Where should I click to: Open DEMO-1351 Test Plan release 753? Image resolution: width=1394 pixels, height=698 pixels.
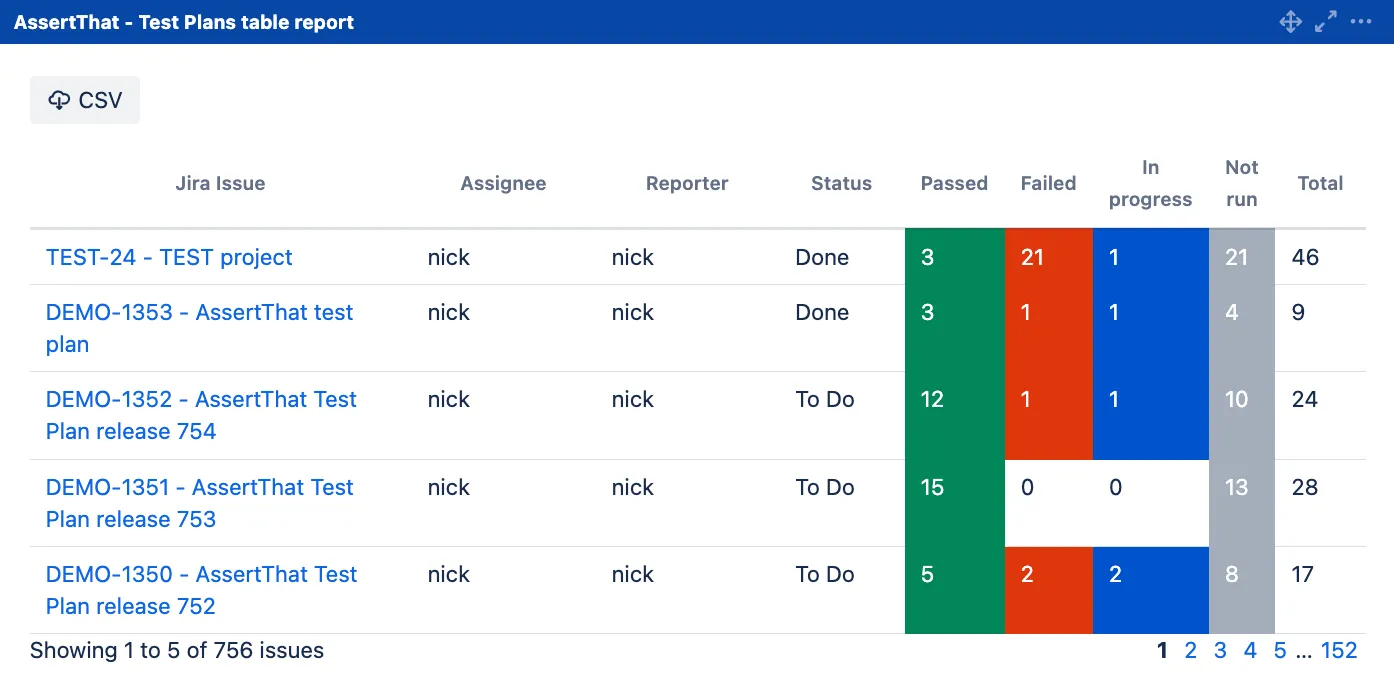(200, 503)
